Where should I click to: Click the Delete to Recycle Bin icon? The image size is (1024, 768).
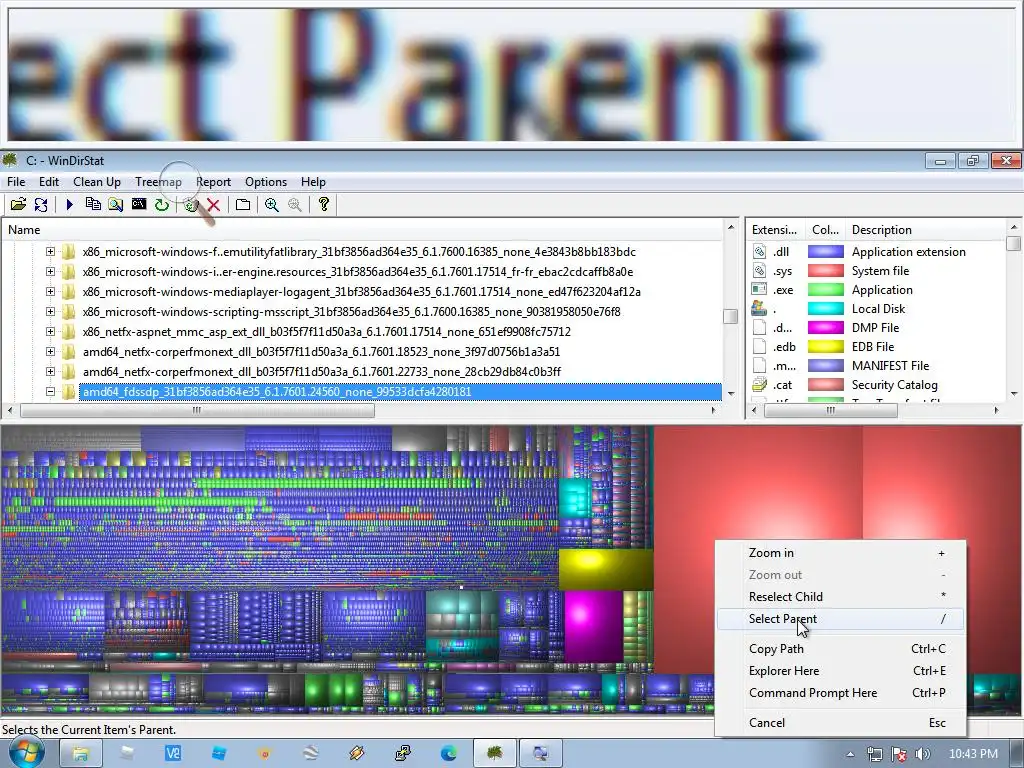[x=191, y=204]
